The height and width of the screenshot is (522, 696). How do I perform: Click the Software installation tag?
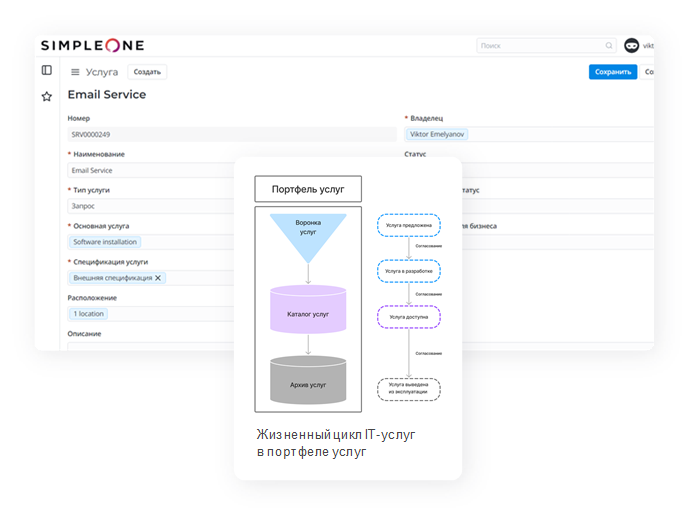pyautogui.click(x=105, y=242)
